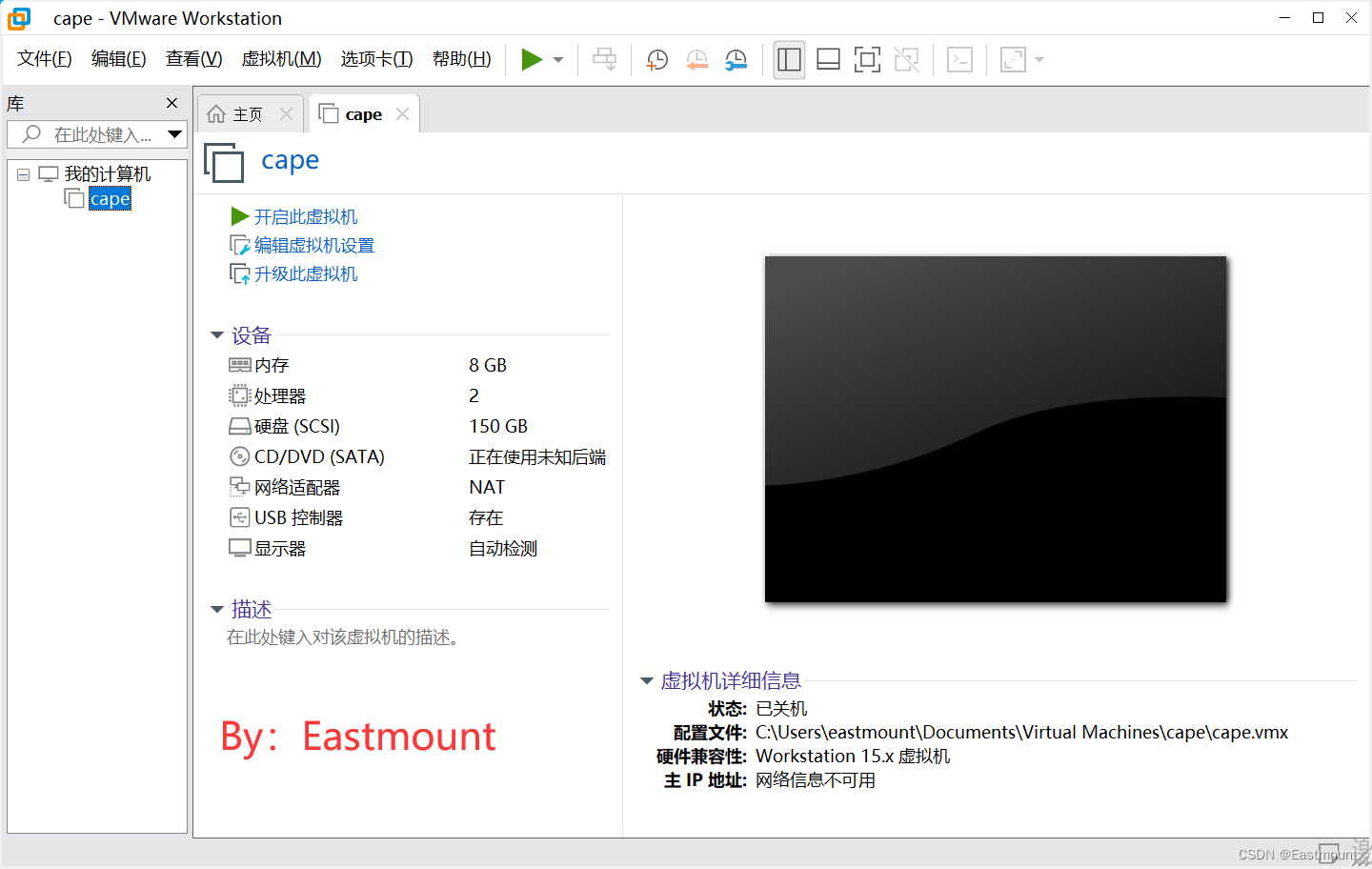The width and height of the screenshot is (1372, 869).
Task: Switch to the 主页 tab
Action: pos(248,114)
